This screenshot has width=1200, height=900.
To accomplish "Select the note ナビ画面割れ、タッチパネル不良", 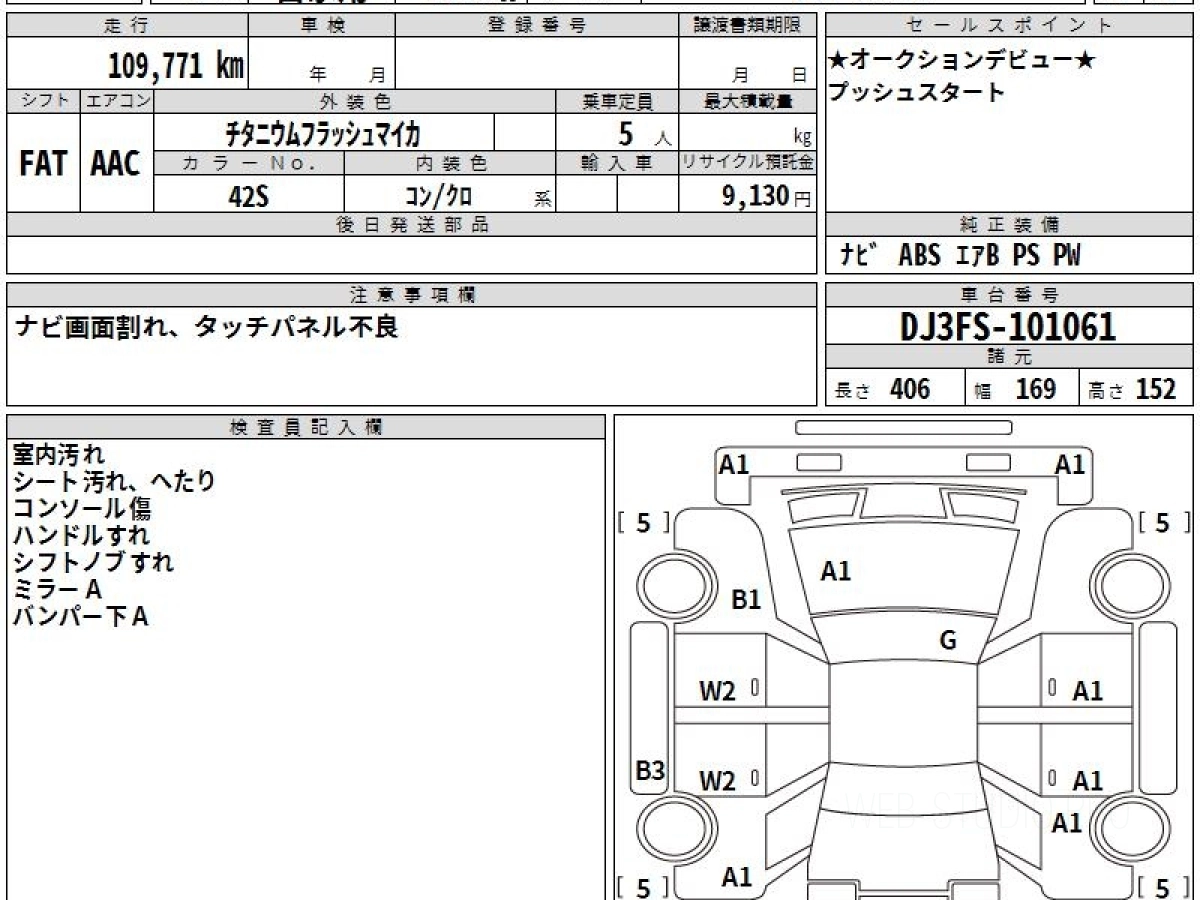I will click(206, 327).
